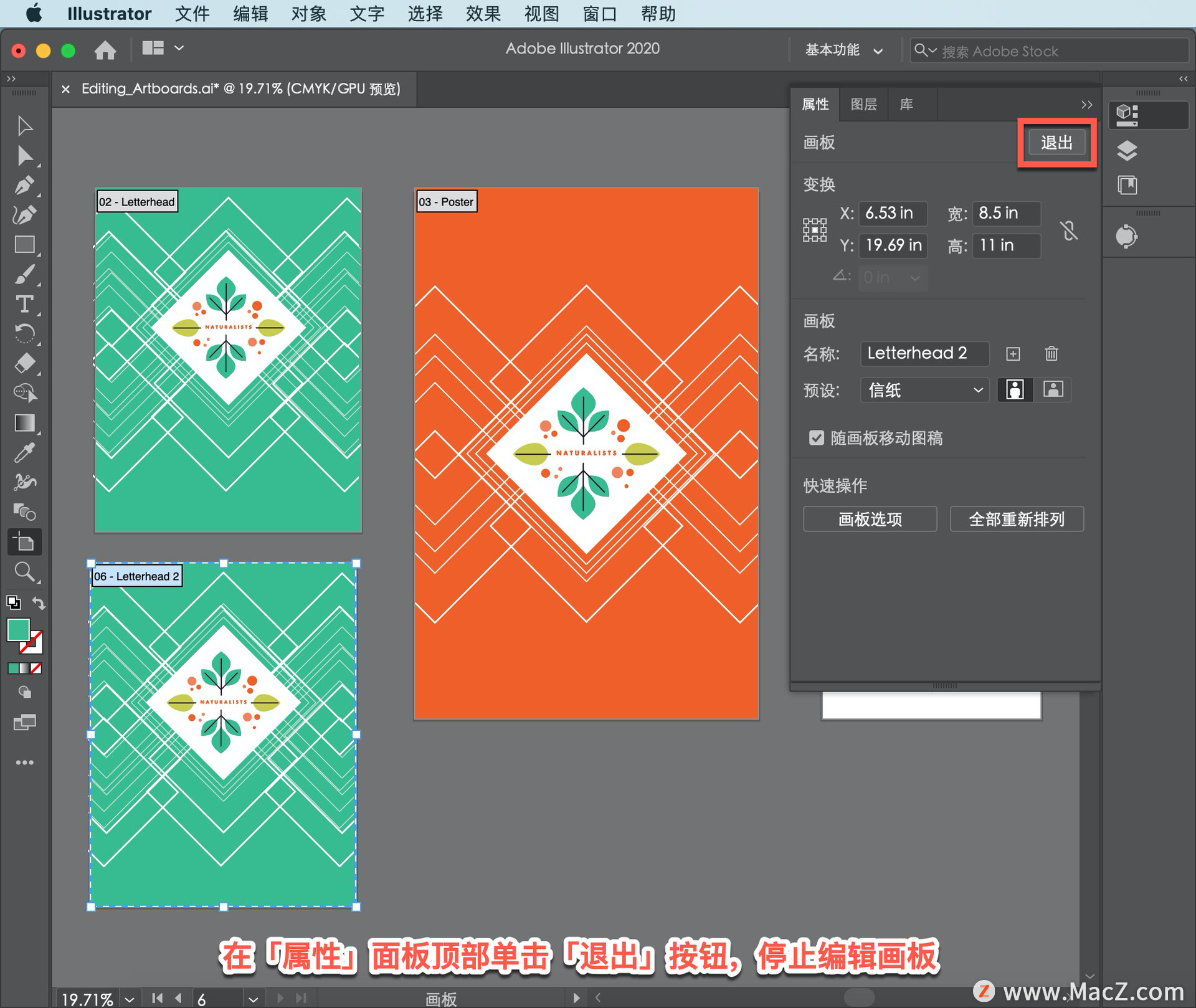Select the Eyedropper tool
Screen dimensions: 1196x1008
point(24,453)
